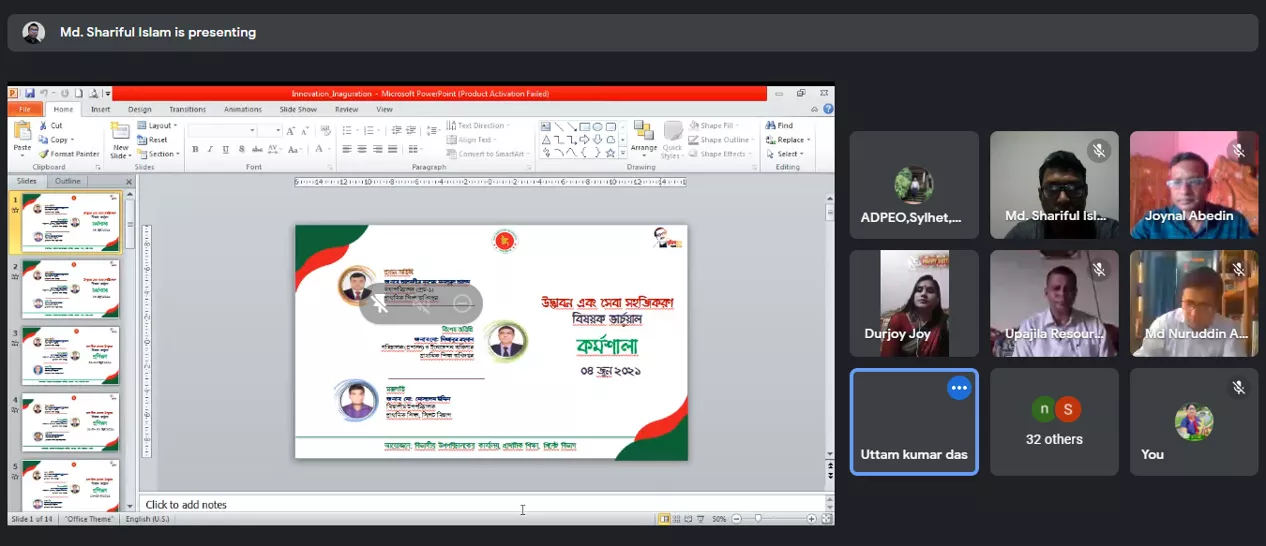Expand the shapes gallery More arrow
Screen dimensions: 1266x546
coord(624,153)
